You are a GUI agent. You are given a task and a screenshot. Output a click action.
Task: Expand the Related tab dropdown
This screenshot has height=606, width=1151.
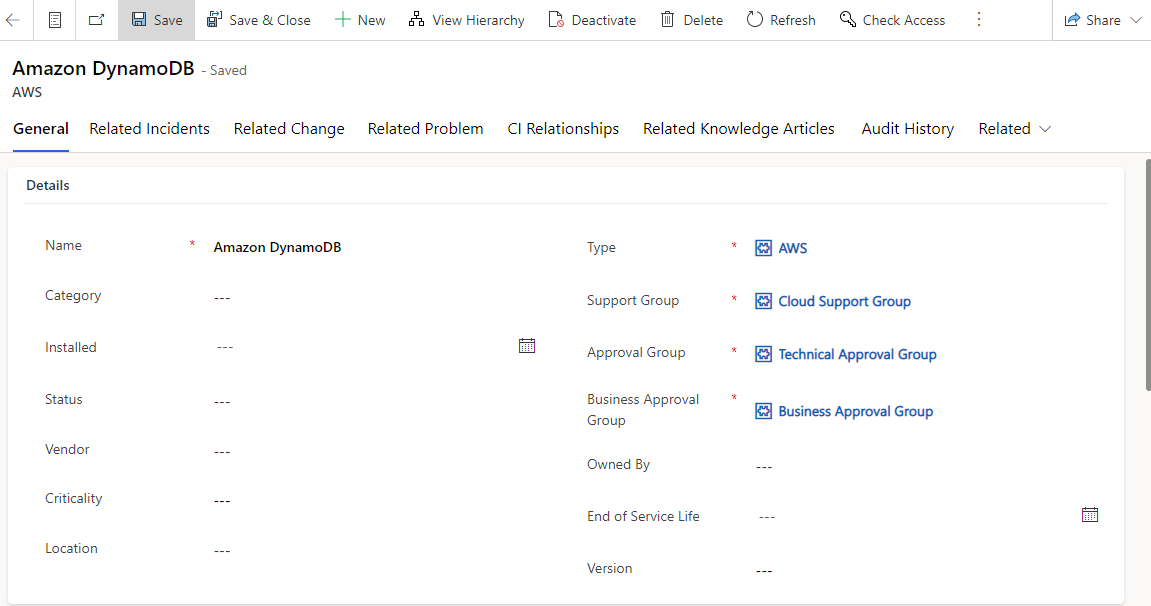click(1014, 129)
